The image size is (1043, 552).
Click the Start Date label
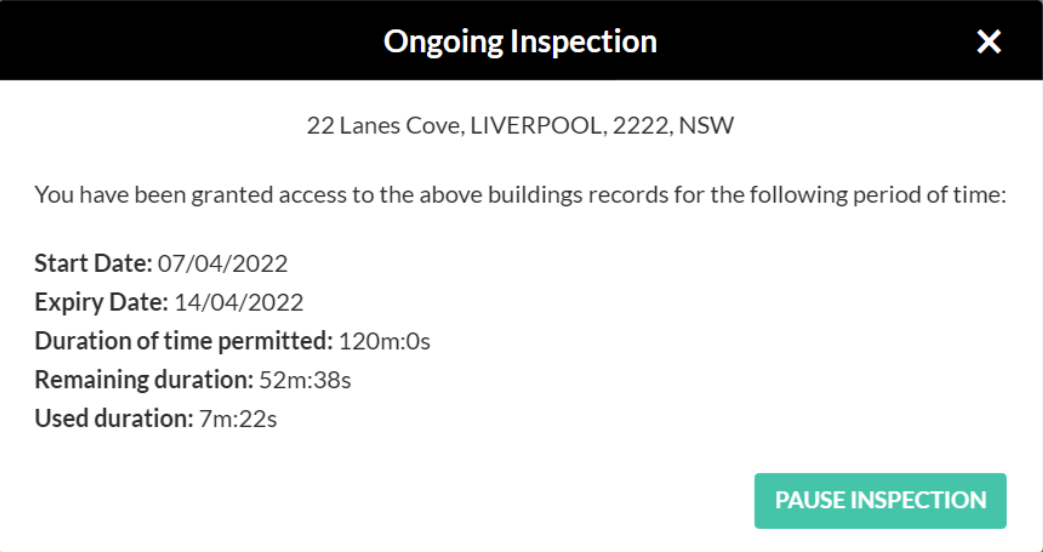pos(93,264)
